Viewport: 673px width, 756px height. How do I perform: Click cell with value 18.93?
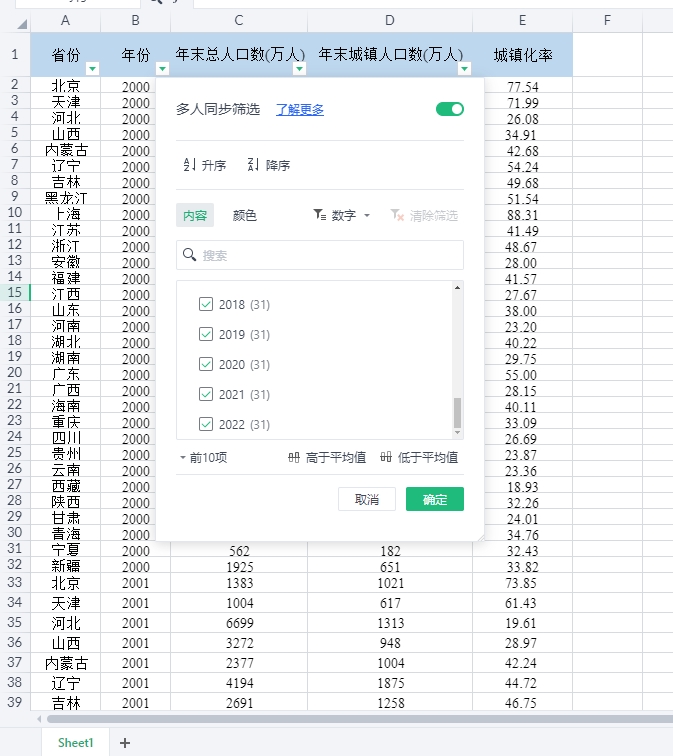pyautogui.click(x=523, y=487)
